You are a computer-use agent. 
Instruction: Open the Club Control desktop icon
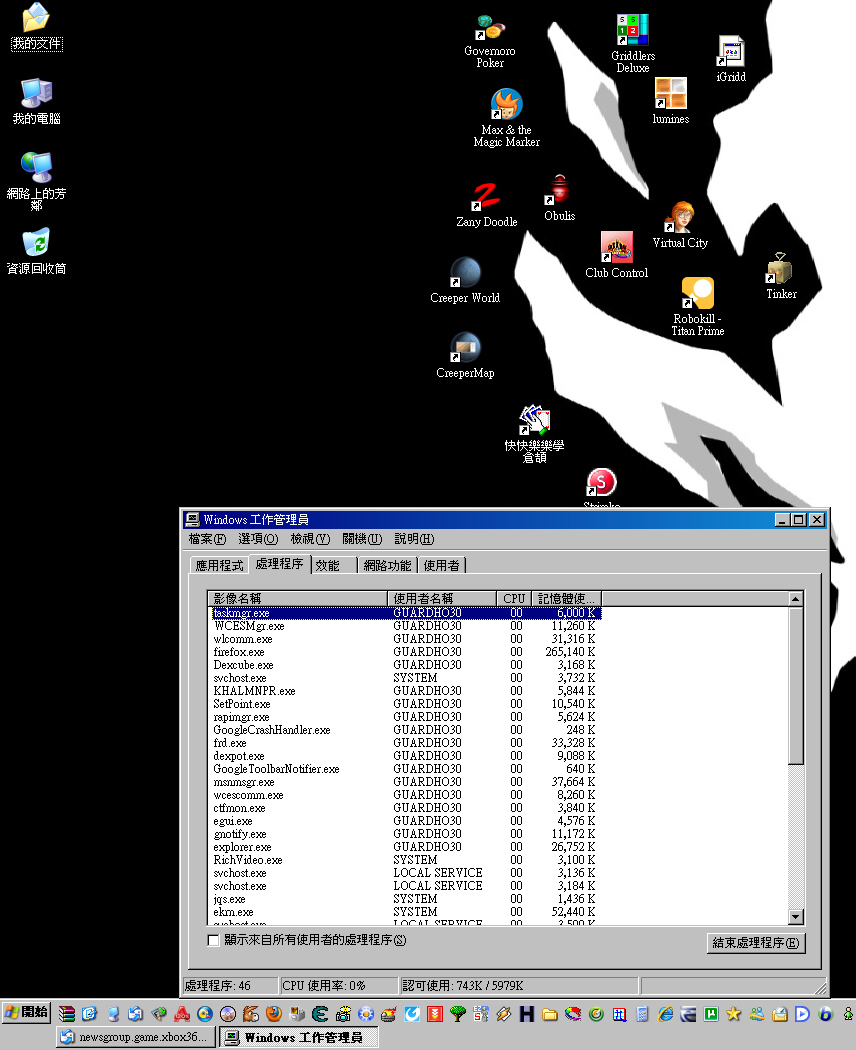click(x=616, y=248)
